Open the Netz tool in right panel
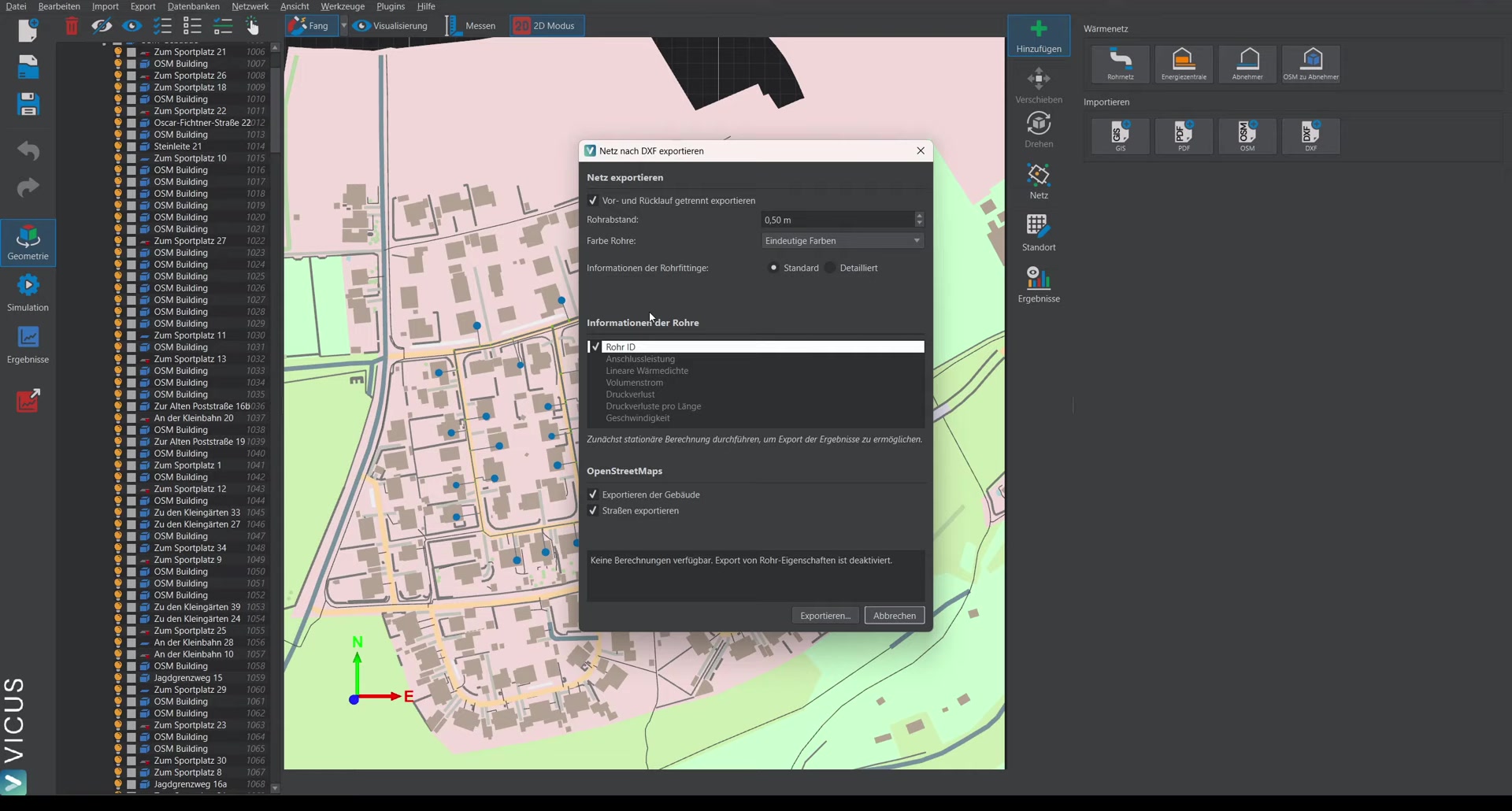Screen dimensions: 1512x811 pos(1039,182)
